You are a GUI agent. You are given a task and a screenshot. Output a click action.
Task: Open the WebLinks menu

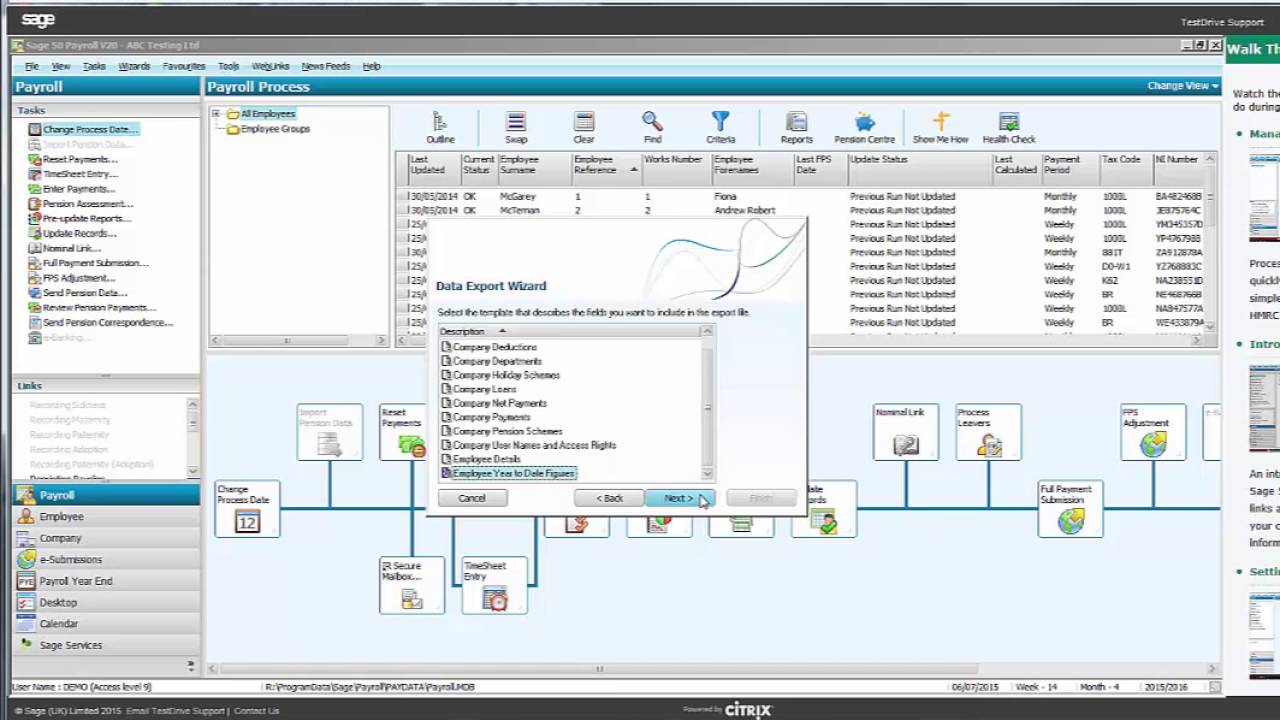(270, 66)
